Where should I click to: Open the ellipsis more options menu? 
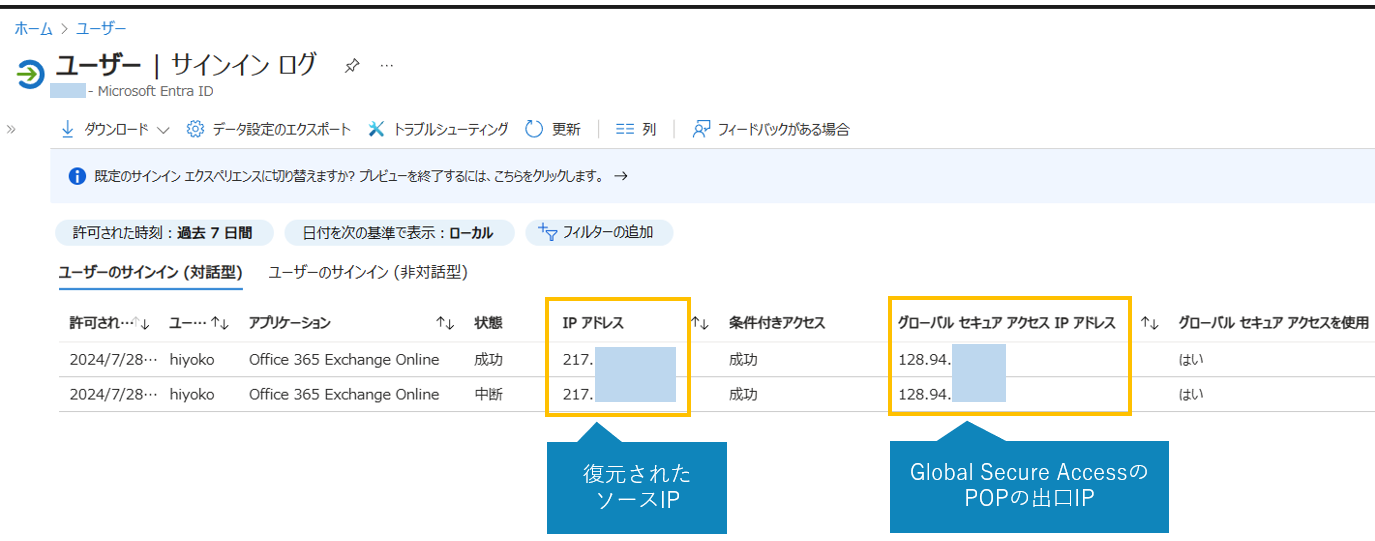[387, 66]
